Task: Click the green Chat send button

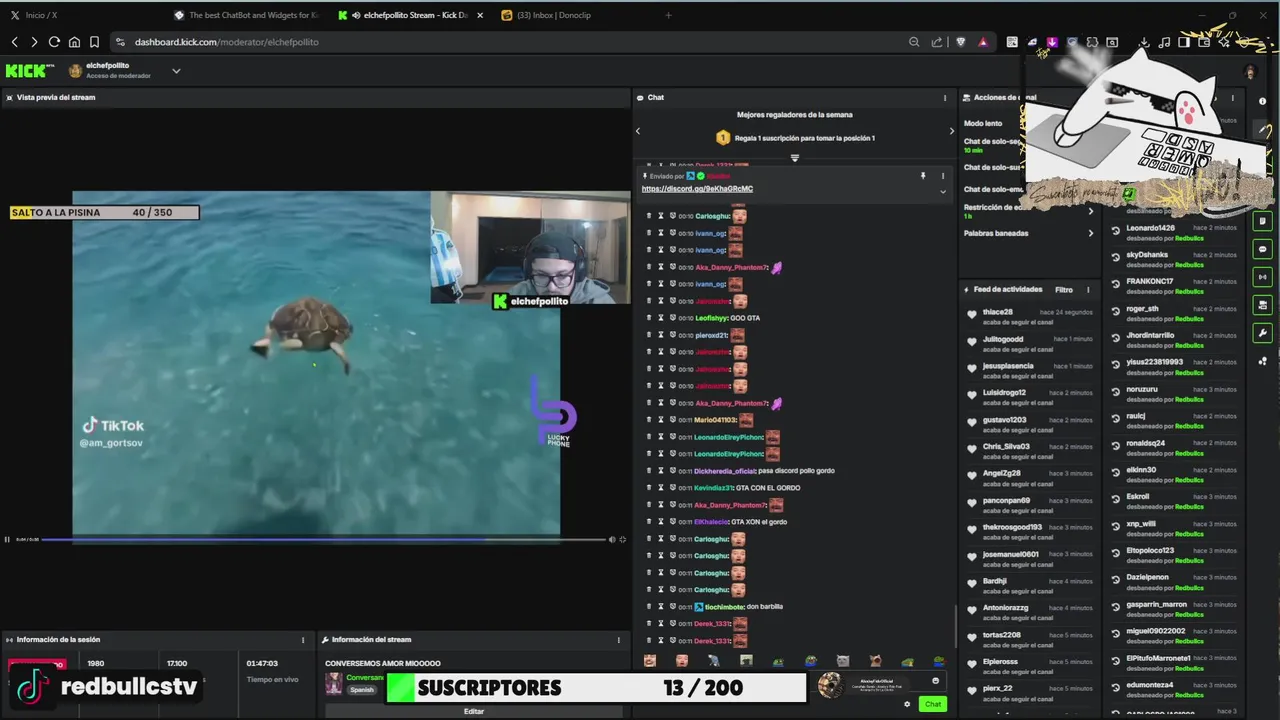Action: (x=933, y=704)
